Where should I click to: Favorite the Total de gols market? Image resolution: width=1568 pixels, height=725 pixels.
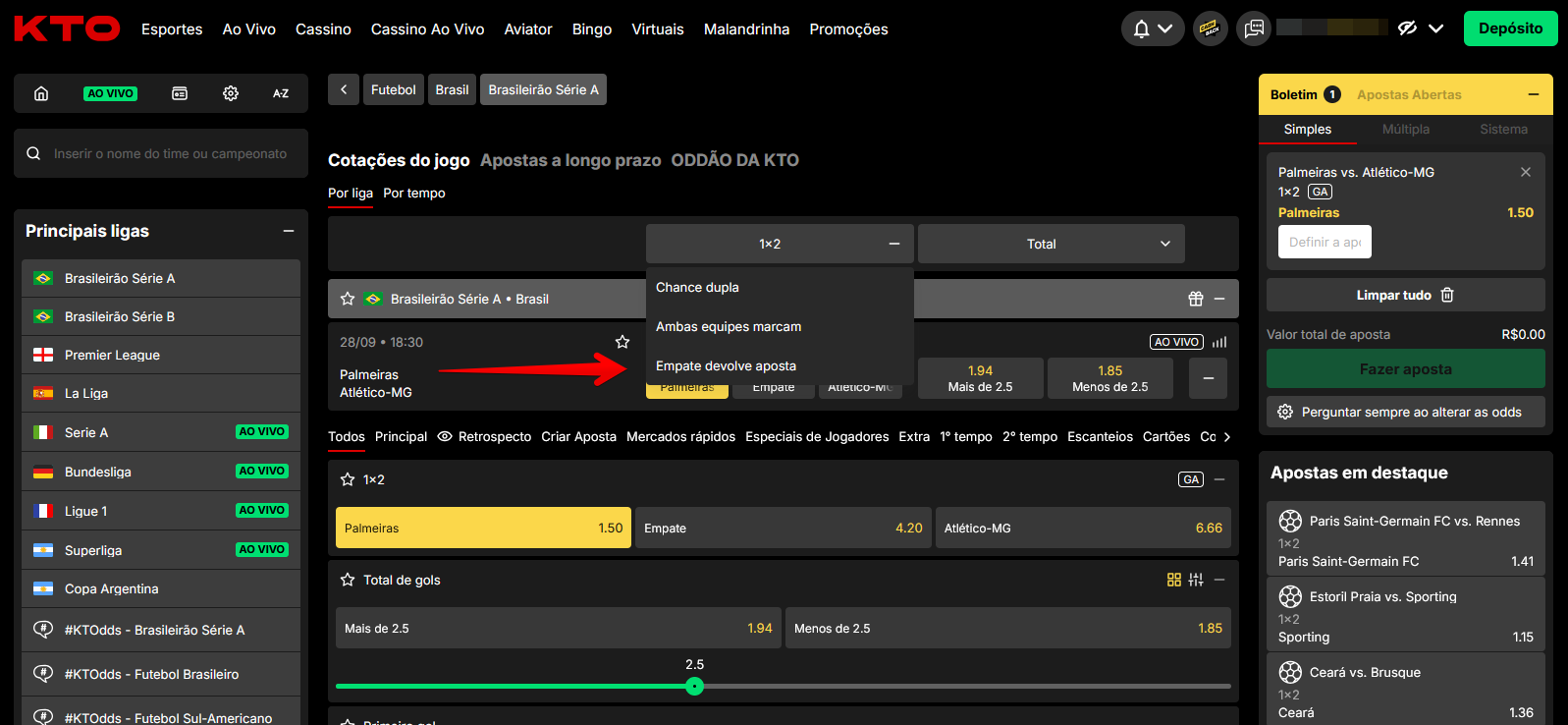(x=348, y=580)
